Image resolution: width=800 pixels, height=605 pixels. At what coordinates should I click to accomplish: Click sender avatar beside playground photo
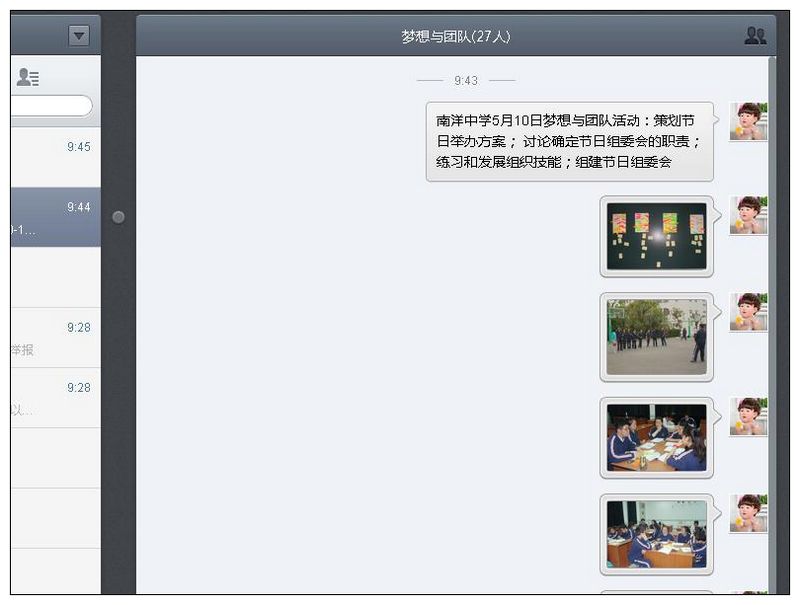[x=748, y=312]
